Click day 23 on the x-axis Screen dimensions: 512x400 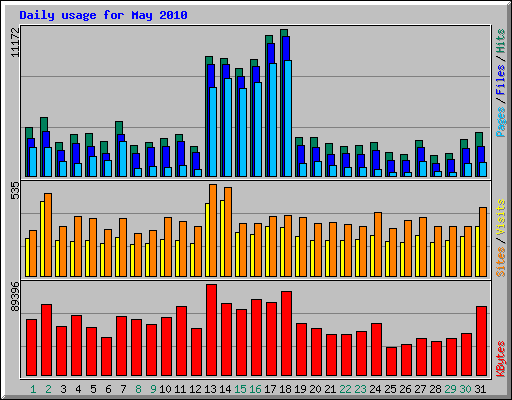click(360, 389)
